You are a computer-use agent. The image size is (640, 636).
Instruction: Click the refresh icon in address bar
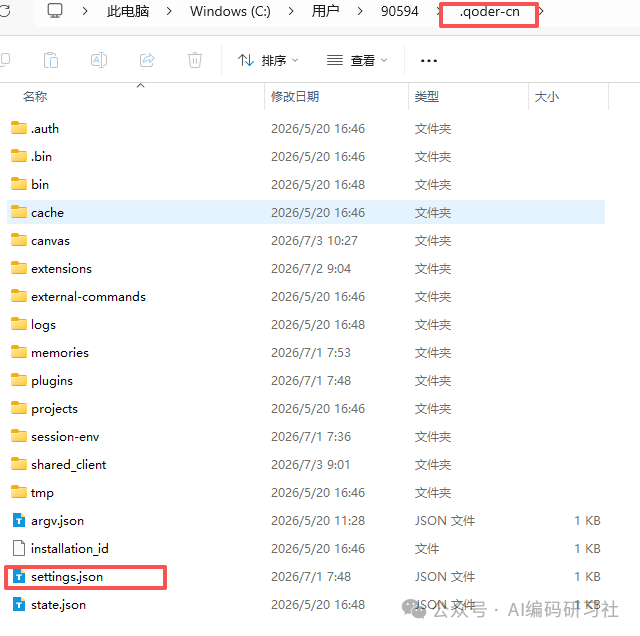point(5,11)
